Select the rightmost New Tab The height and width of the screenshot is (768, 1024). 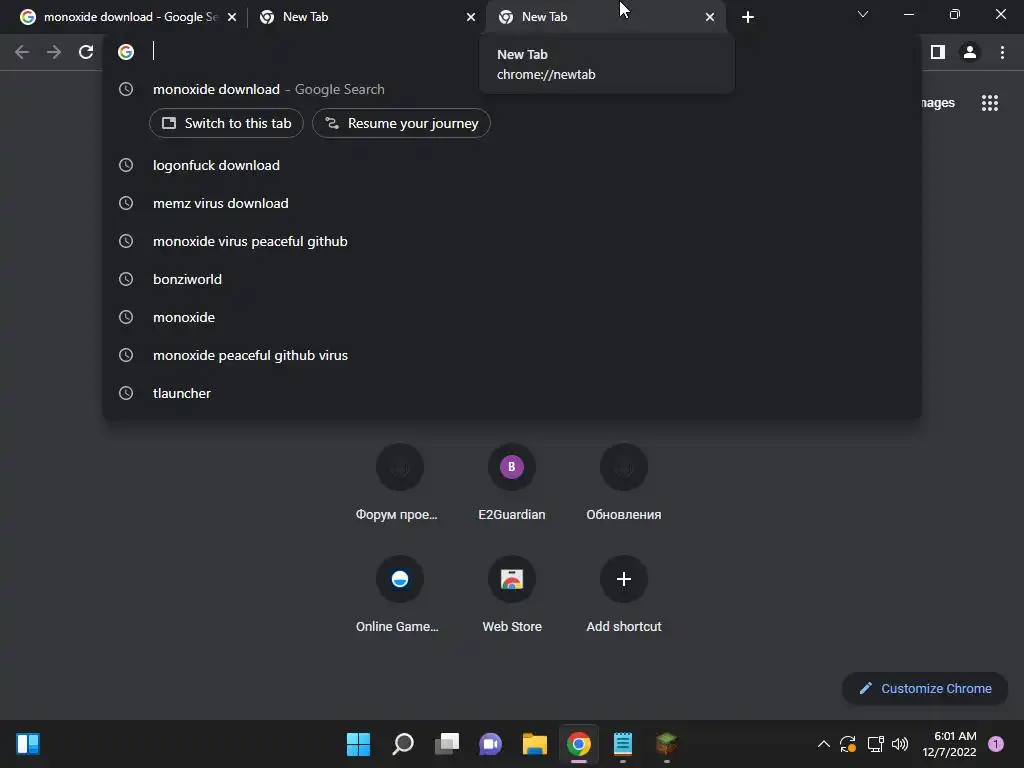click(605, 17)
